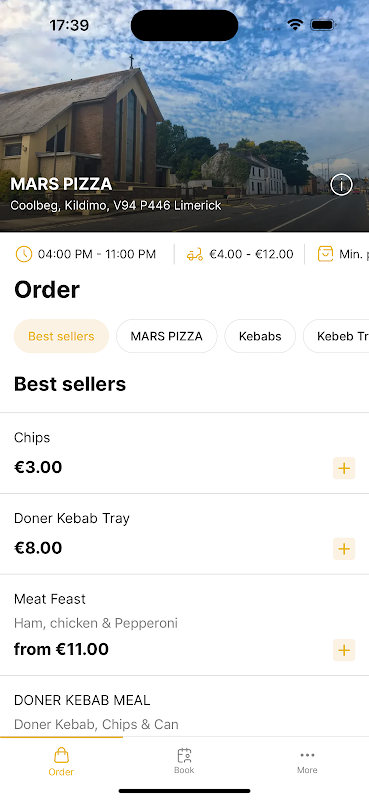This screenshot has height=800, width=369.
Task: Add Doner Kebab Tray with plus icon
Action: pyautogui.click(x=344, y=548)
